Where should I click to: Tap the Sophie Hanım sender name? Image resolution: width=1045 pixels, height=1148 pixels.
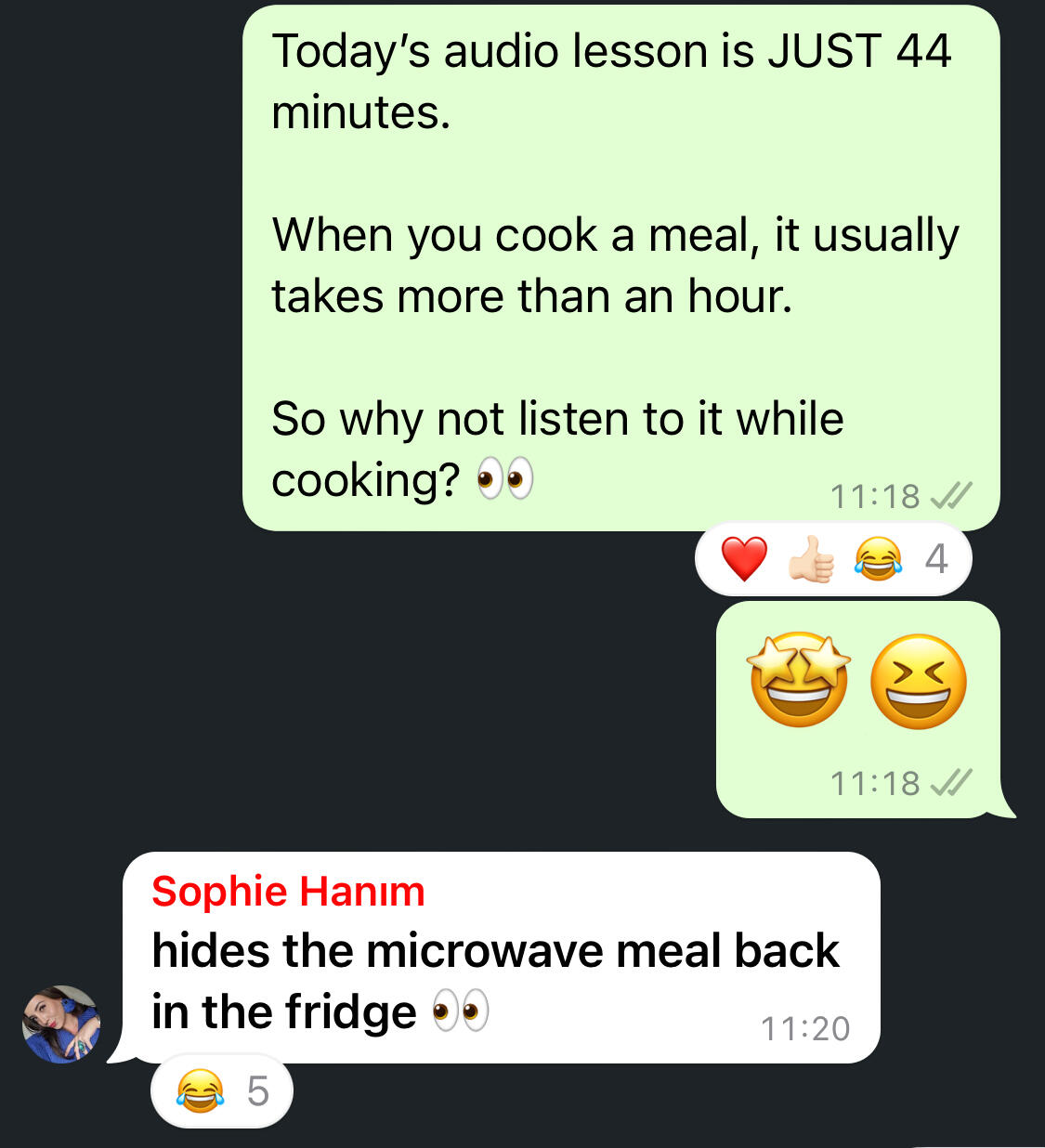[x=288, y=892]
